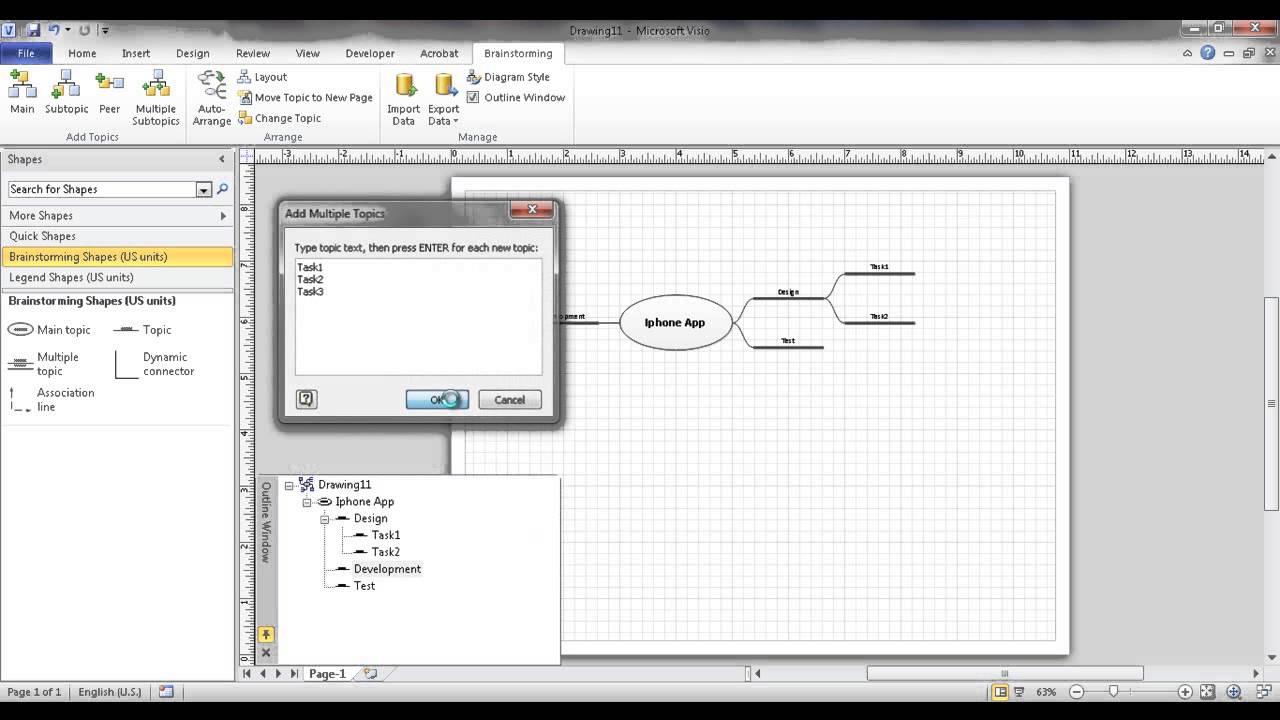Switch to the Insert ribbon tab
This screenshot has height=720, width=1280.
136,53
